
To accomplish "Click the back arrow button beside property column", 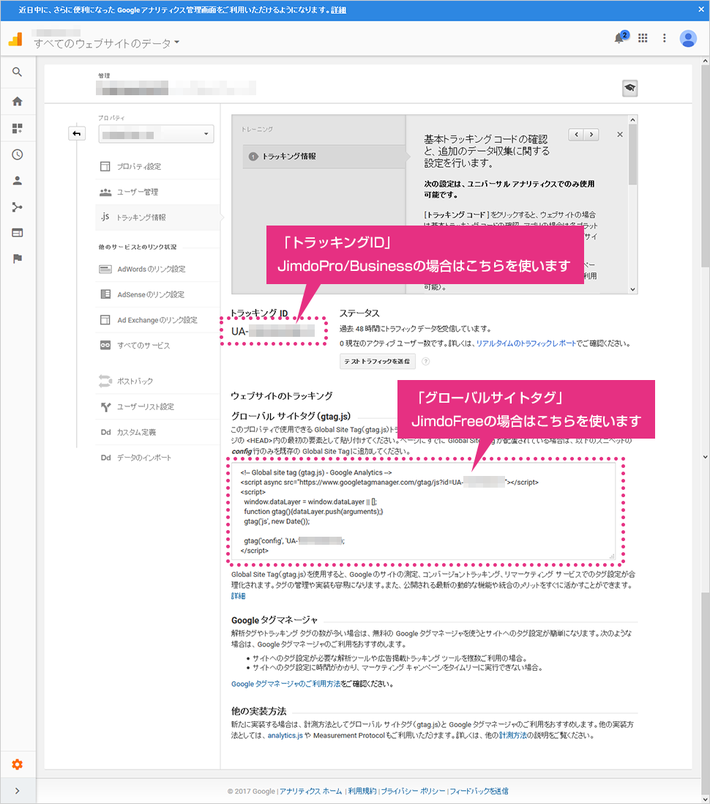I will click(x=76, y=134).
